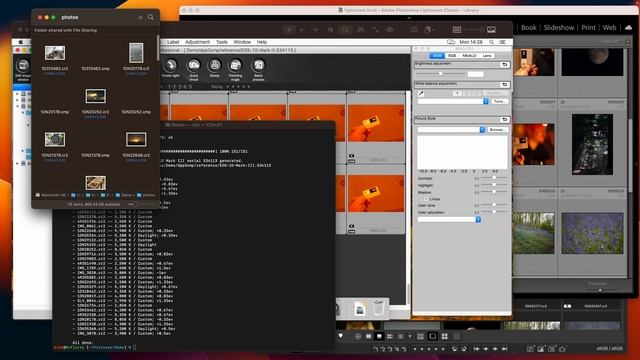
Task: Open the dropdown below Color saturation
Action: pos(449,220)
